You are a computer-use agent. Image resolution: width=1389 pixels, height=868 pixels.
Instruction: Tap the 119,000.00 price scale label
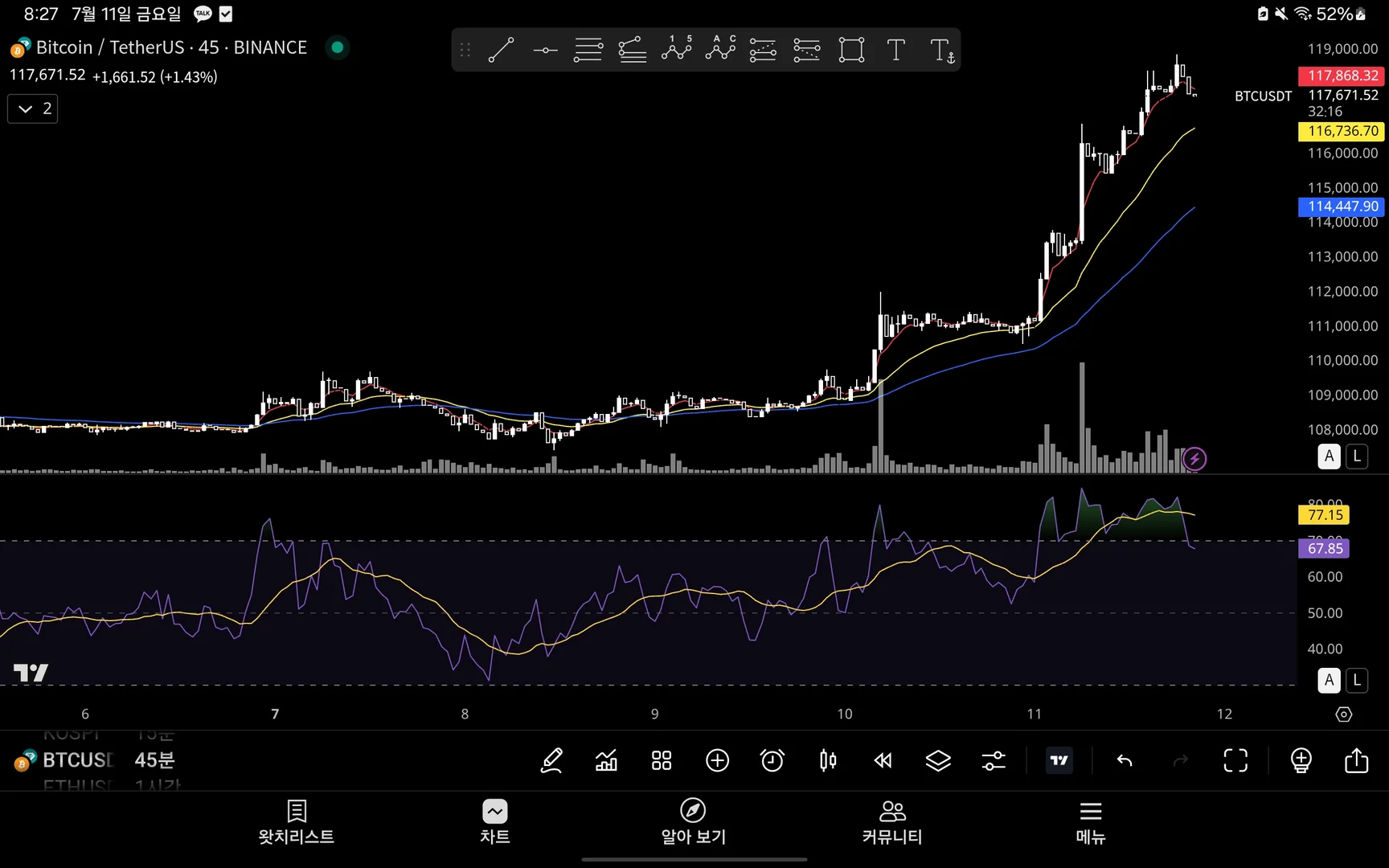click(1342, 49)
